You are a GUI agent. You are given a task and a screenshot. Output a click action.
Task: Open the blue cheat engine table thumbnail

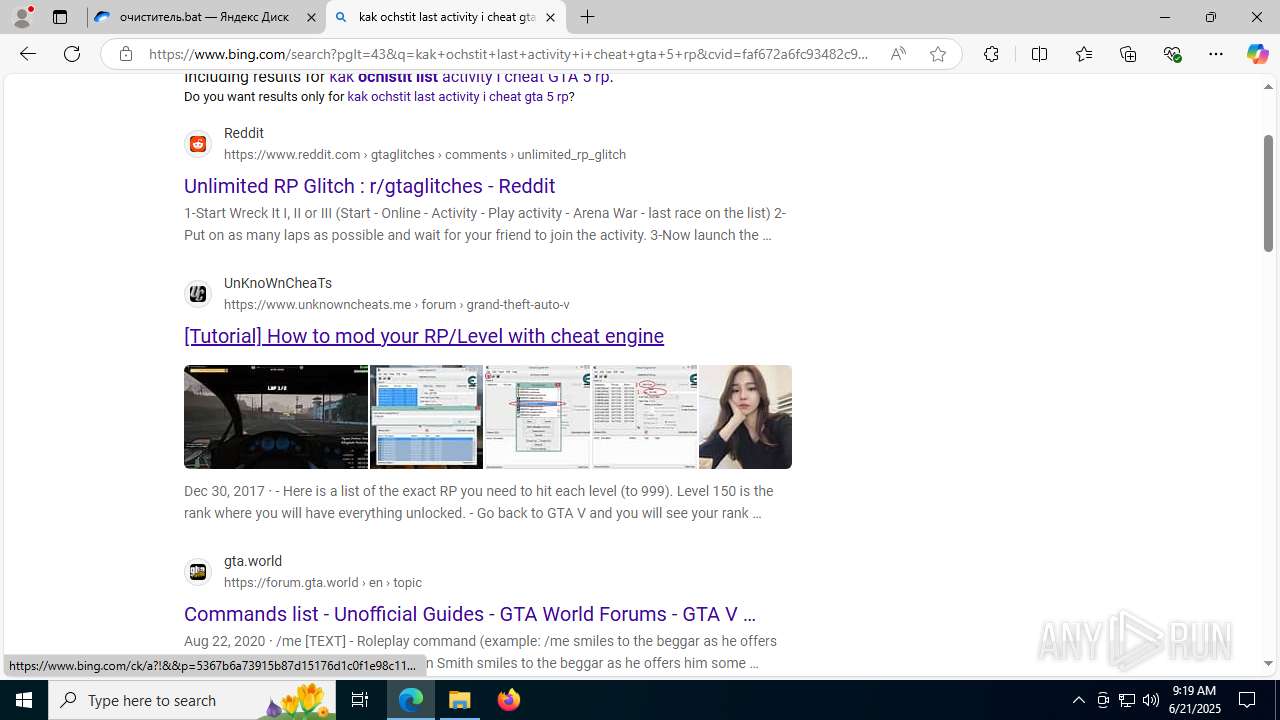coord(426,417)
